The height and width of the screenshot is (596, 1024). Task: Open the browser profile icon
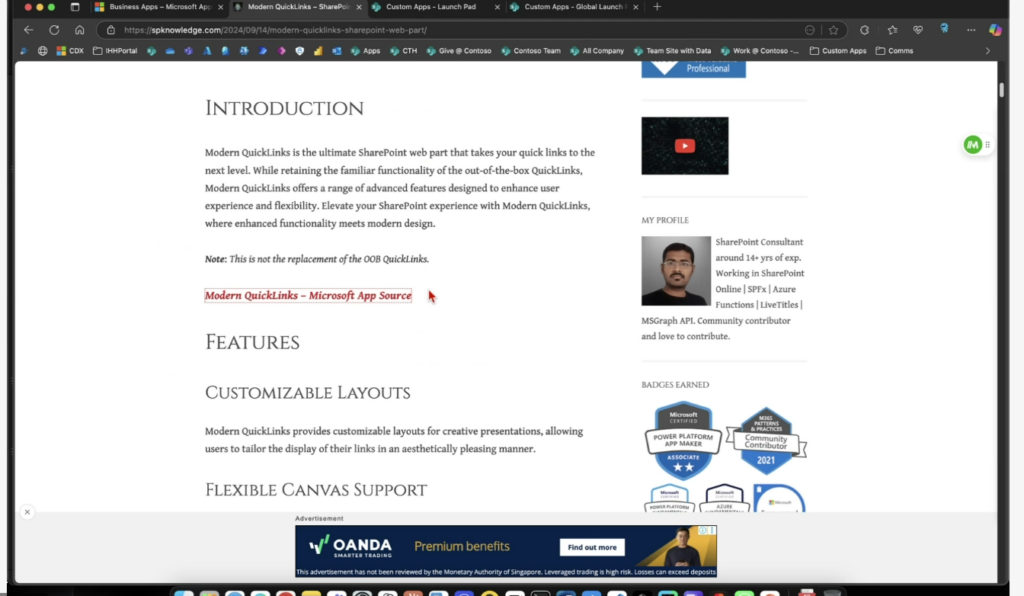(x=944, y=29)
